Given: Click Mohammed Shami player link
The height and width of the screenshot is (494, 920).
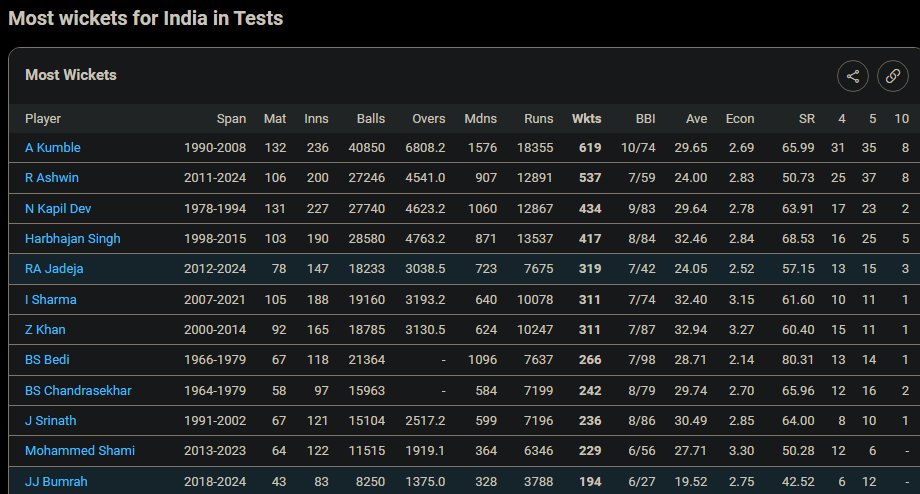Looking at the screenshot, I should [x=80, y=451].
